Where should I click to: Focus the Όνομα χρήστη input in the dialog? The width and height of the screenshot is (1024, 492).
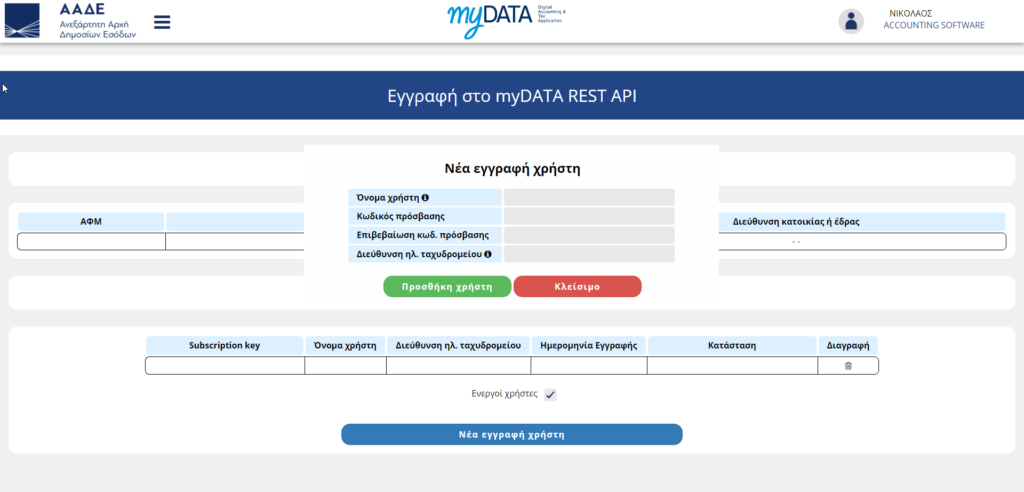[589, 198]
